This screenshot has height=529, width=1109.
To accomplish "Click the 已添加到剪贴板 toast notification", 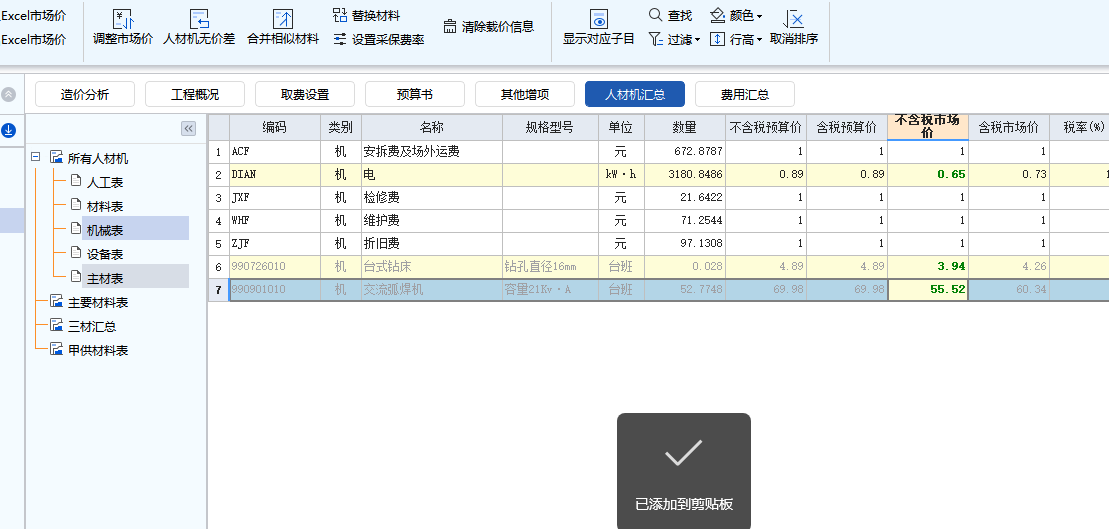I will coord(684,471).
